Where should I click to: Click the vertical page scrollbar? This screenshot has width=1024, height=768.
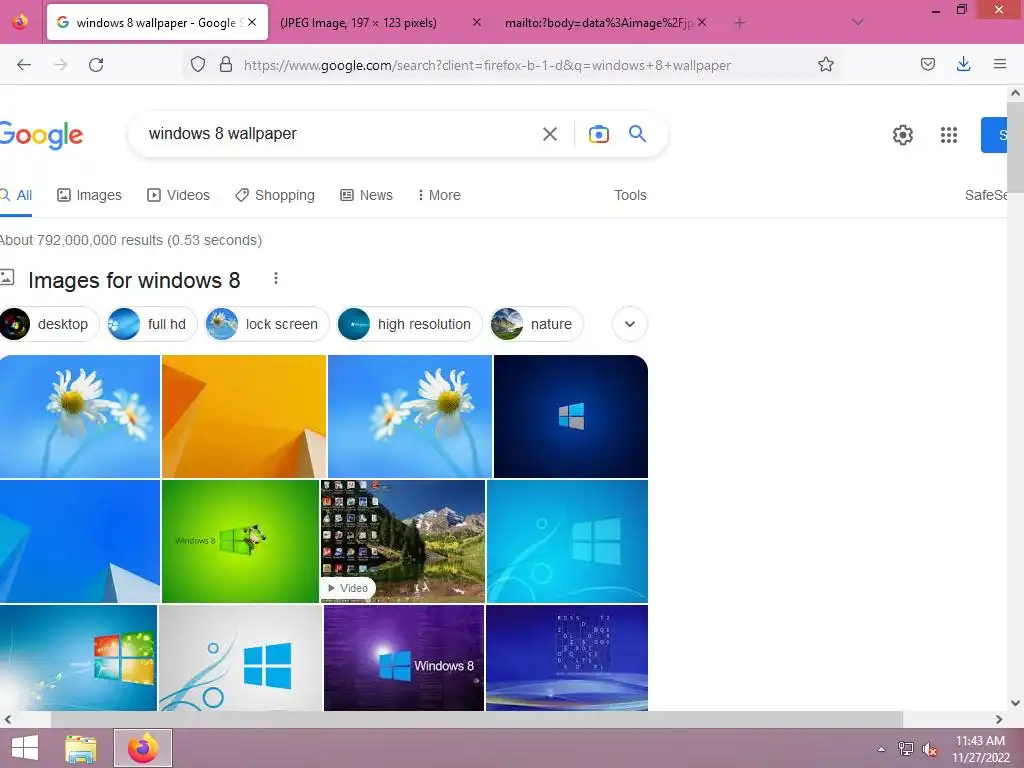click(1016, 147)
